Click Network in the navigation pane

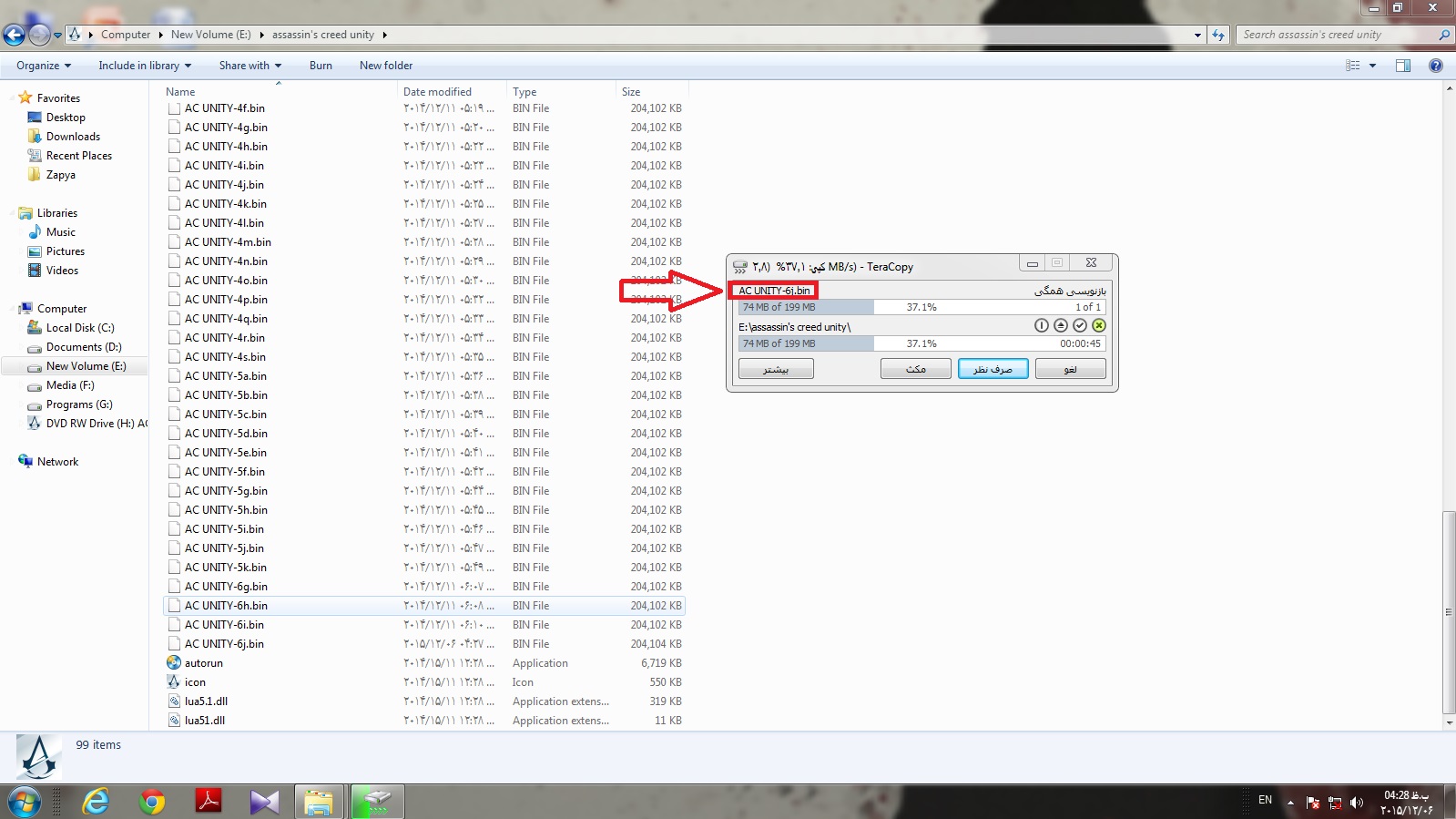pos(57,462)
